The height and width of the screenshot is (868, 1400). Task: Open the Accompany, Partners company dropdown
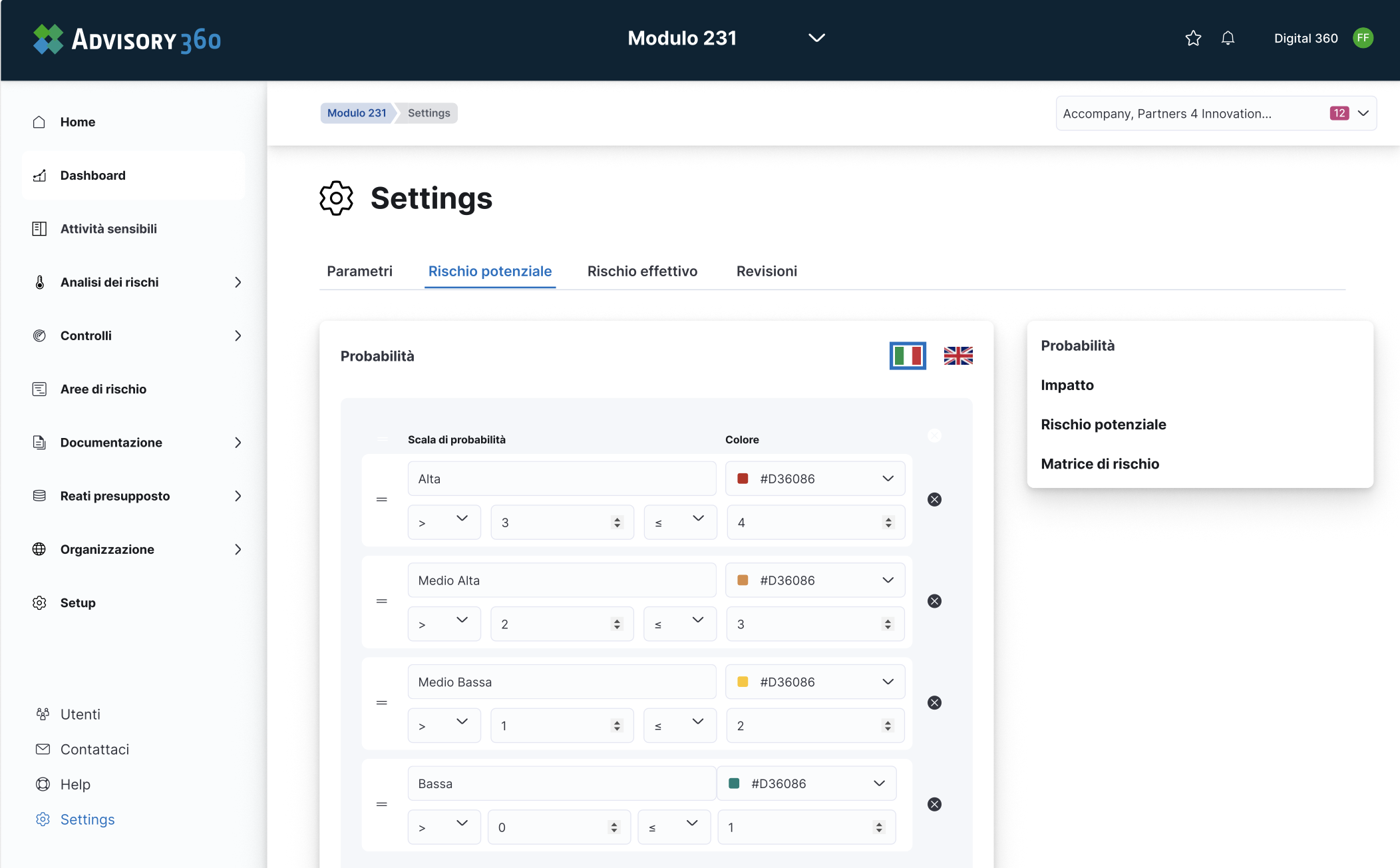[1216, 114]
